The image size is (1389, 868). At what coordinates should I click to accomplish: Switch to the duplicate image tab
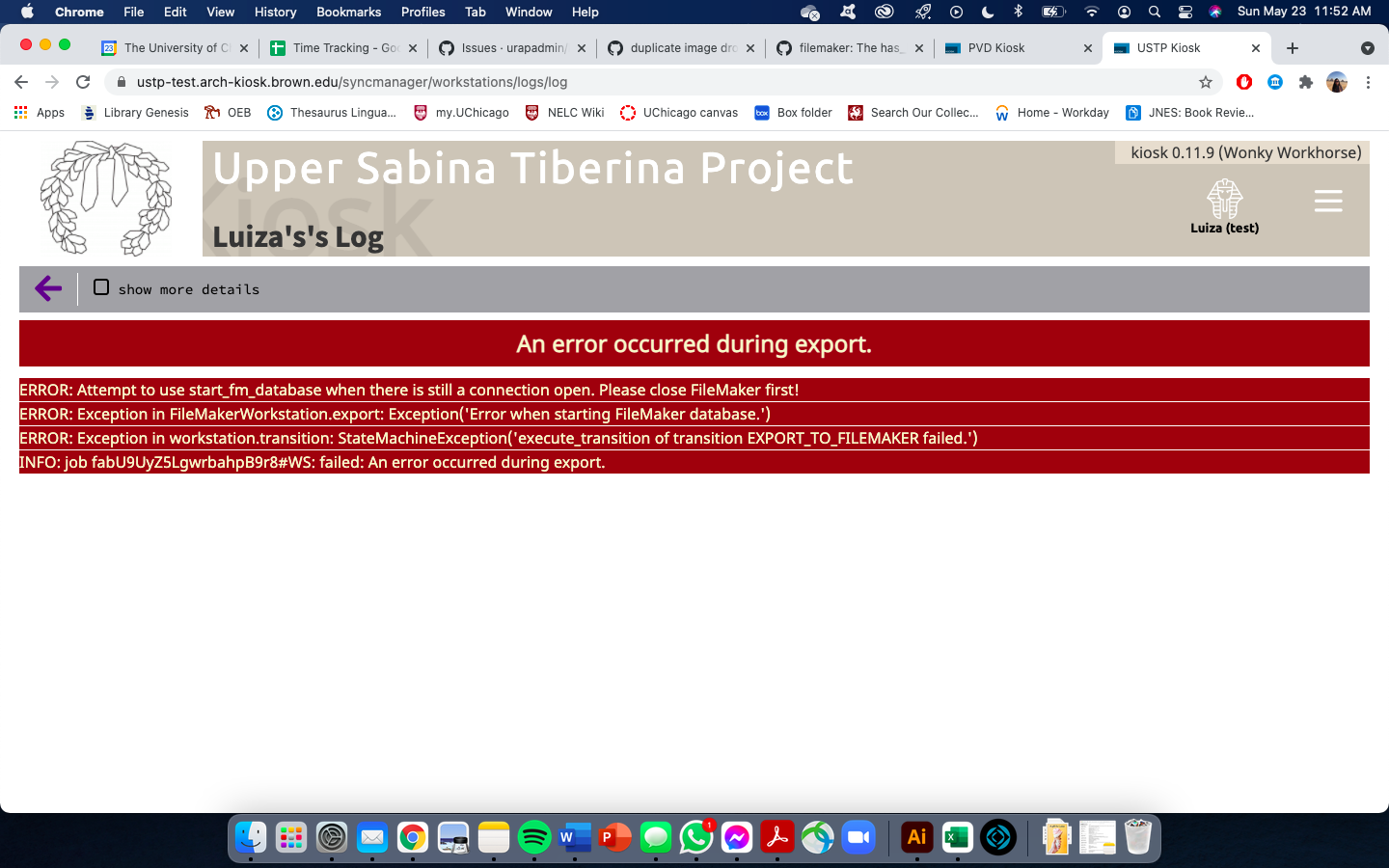(682, 48)
